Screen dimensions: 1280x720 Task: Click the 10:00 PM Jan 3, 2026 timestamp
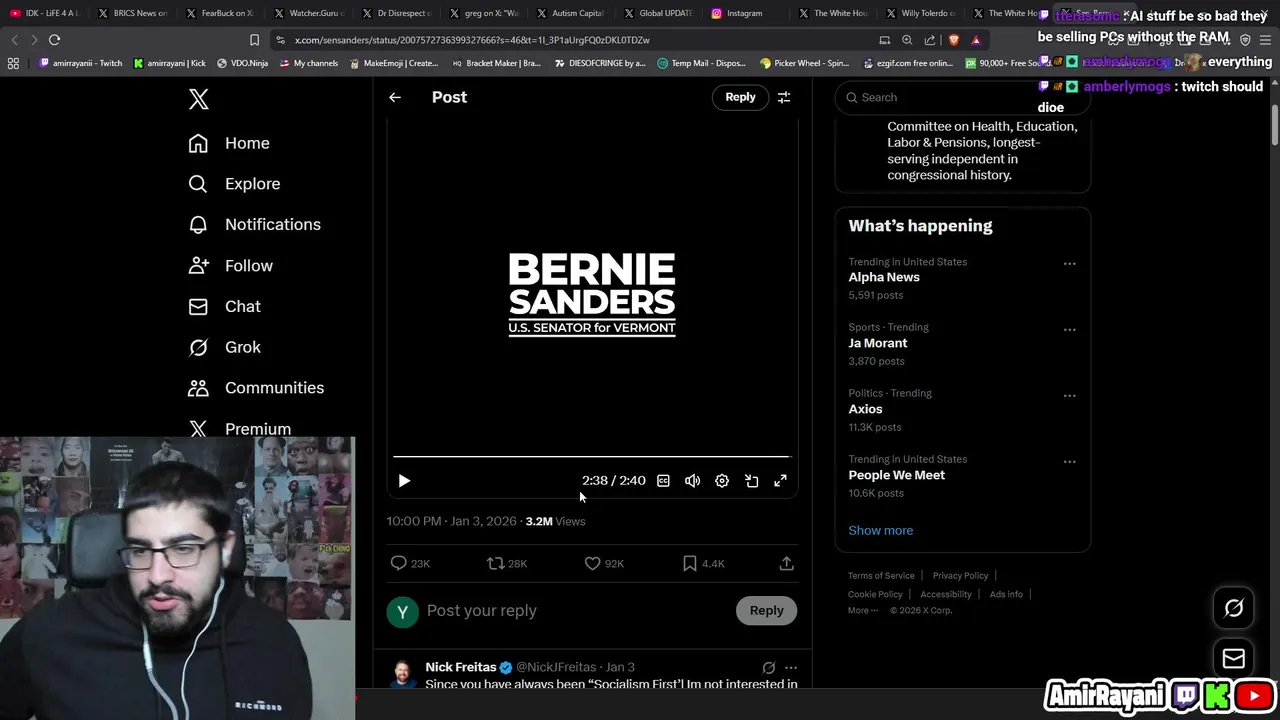[452, 521]
